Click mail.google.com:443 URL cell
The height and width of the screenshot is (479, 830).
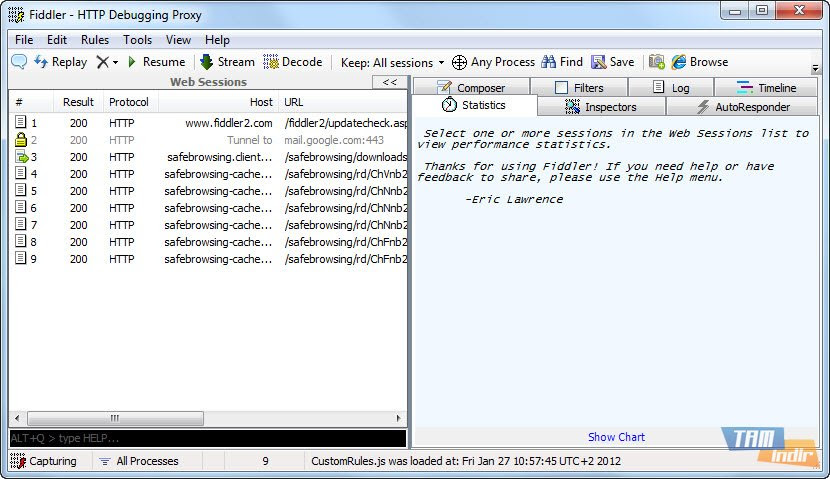334,140
